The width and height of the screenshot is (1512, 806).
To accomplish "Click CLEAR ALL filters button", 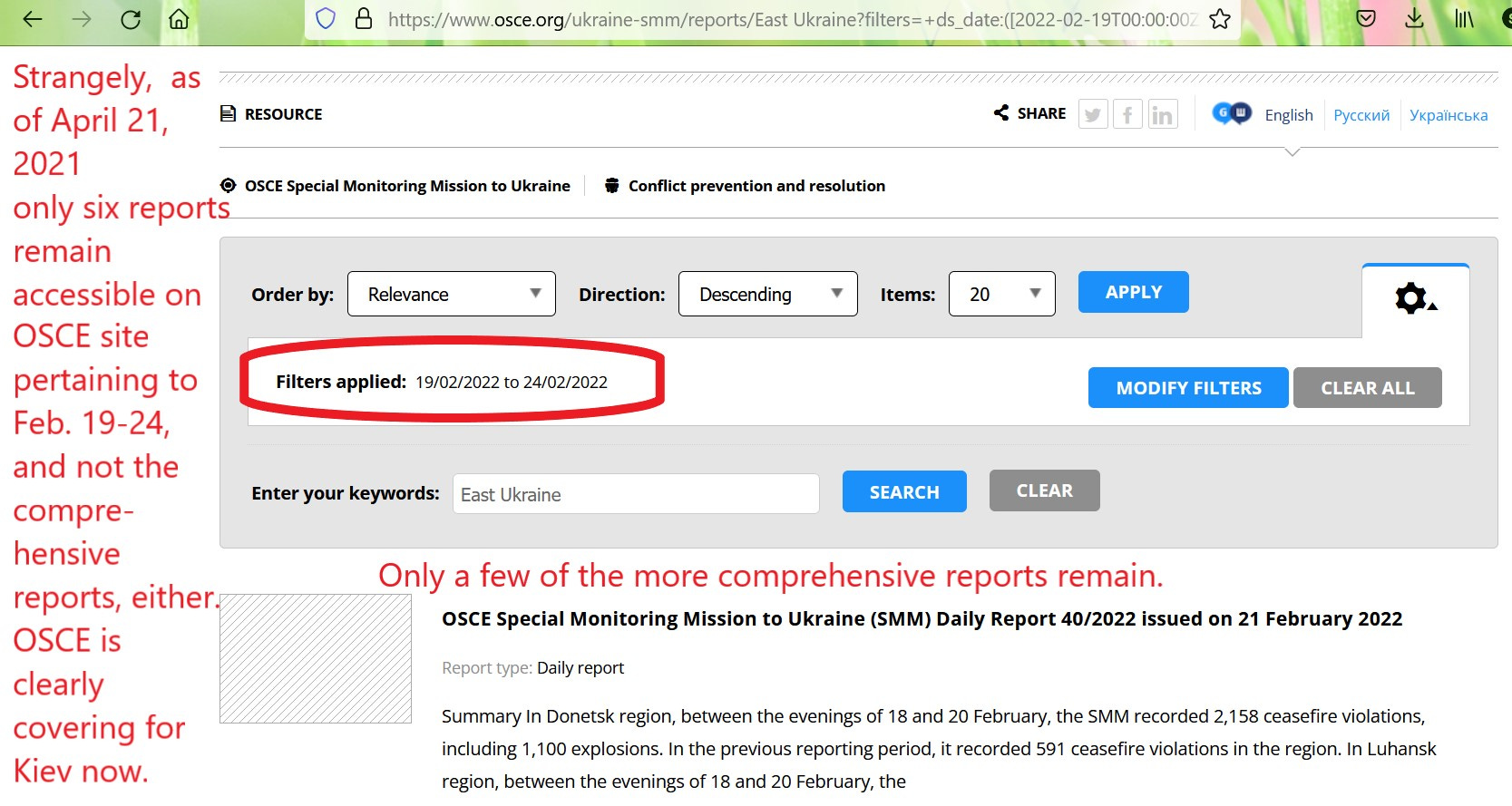I will pyautogui.click(x=1368, y=388).
